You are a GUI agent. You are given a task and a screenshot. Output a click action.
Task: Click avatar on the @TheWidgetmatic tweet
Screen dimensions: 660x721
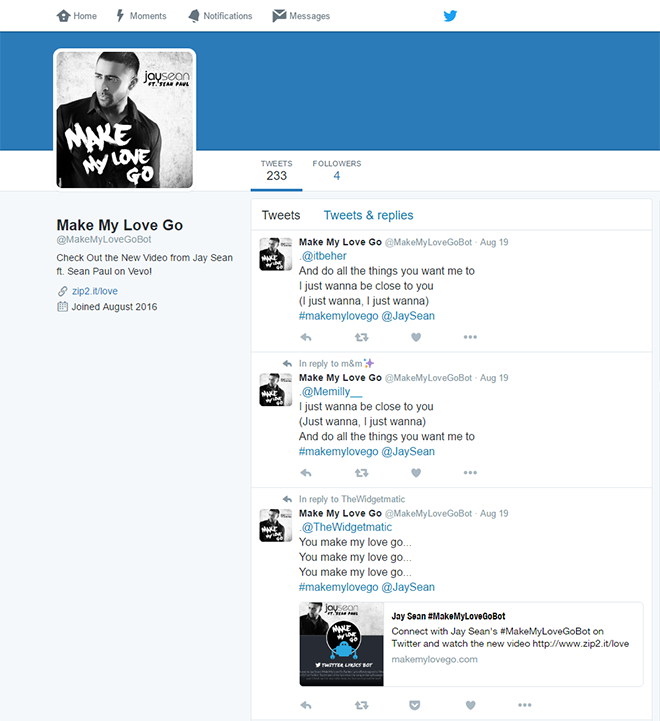[275, 525]
